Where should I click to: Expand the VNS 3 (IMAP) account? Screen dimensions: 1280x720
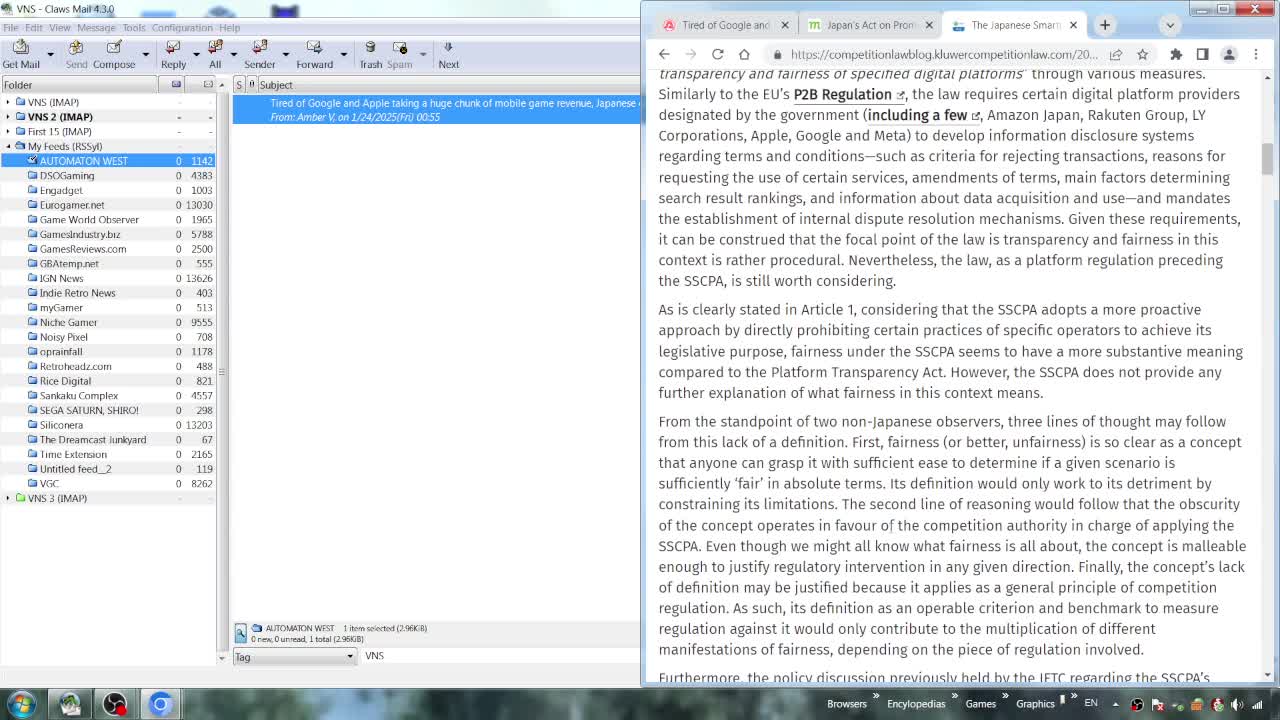click(x=8, y=498)
